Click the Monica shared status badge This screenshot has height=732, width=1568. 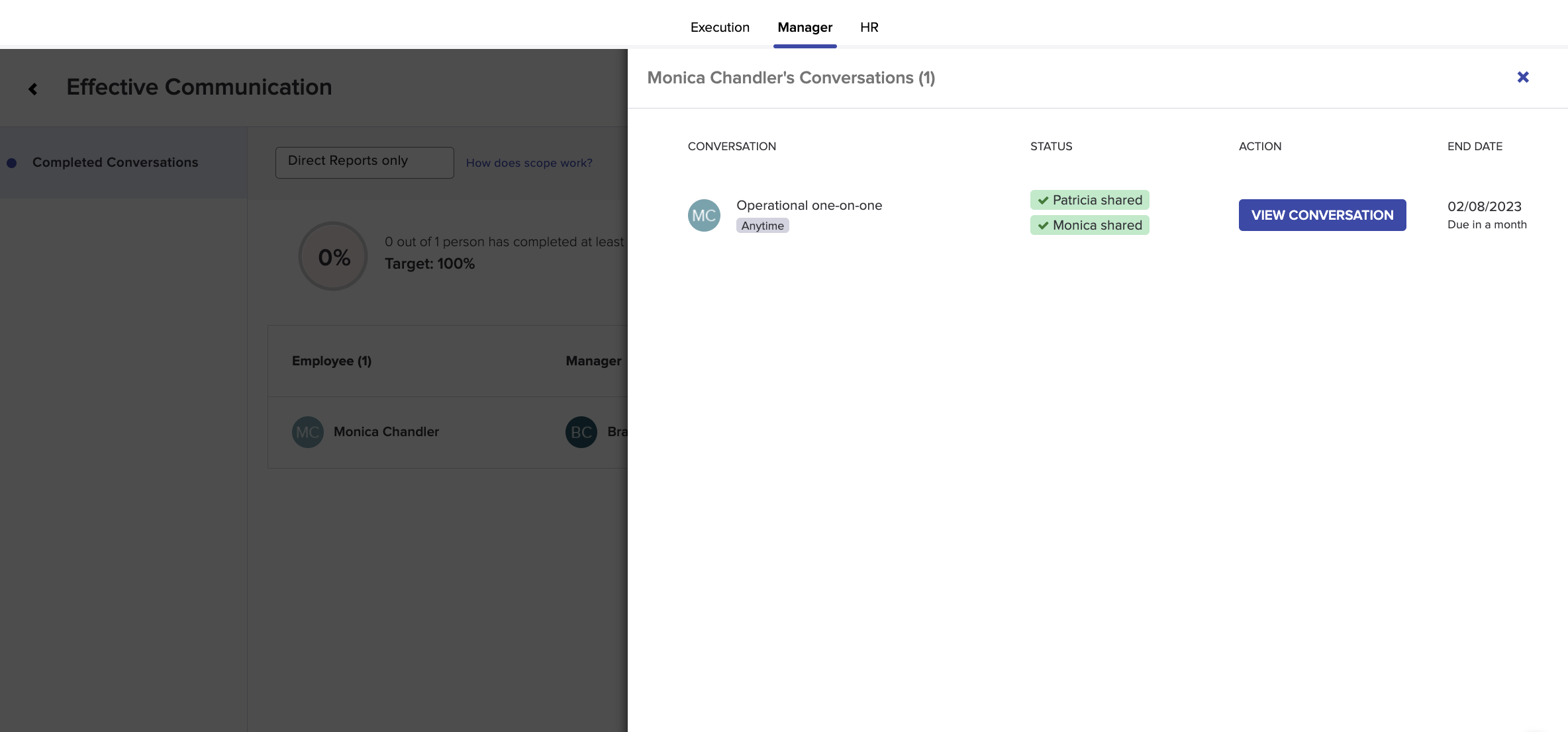[x=1089, y=225]
